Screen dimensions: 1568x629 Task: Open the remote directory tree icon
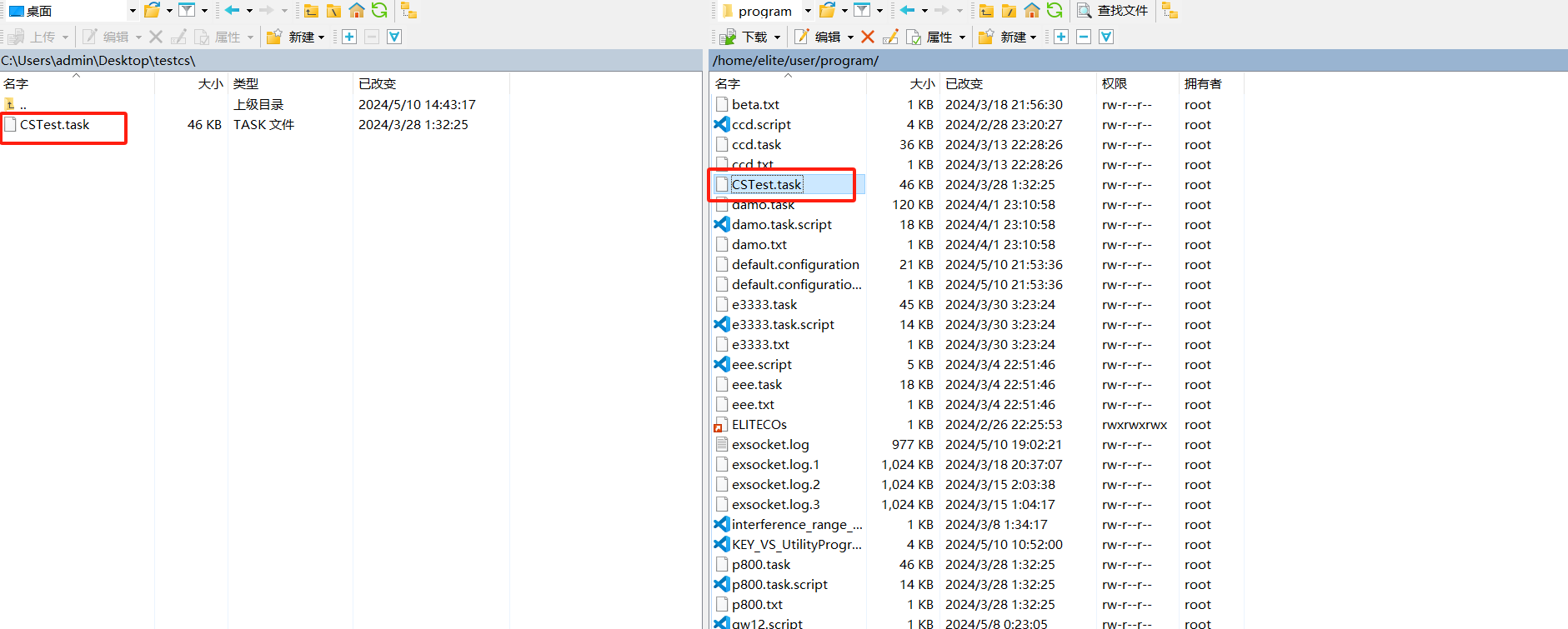click(1170, 11)
